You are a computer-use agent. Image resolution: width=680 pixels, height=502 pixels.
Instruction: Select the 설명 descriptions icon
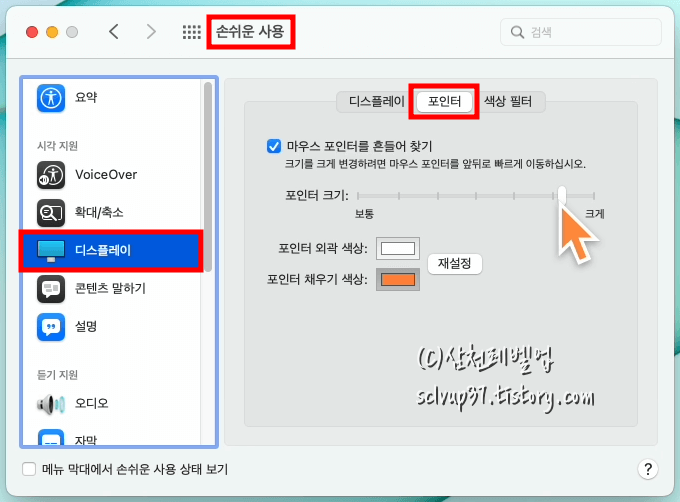pyautogui.click(x=51, y=327)
